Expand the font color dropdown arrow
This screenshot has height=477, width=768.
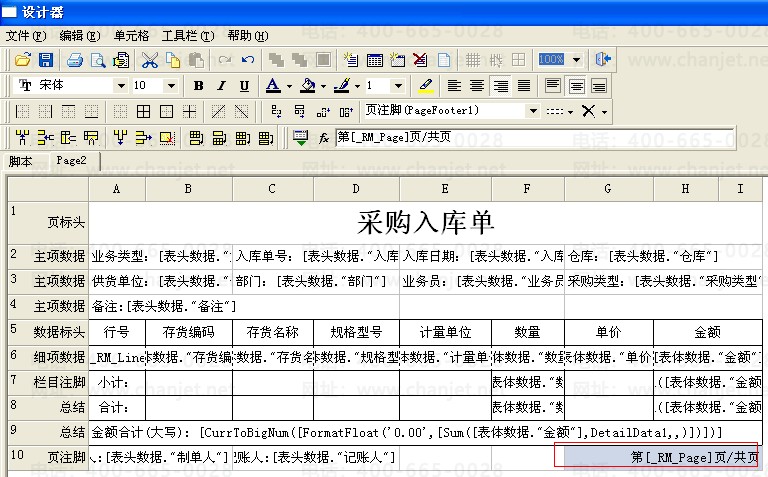pyautogui.click(x=289, y=86)
